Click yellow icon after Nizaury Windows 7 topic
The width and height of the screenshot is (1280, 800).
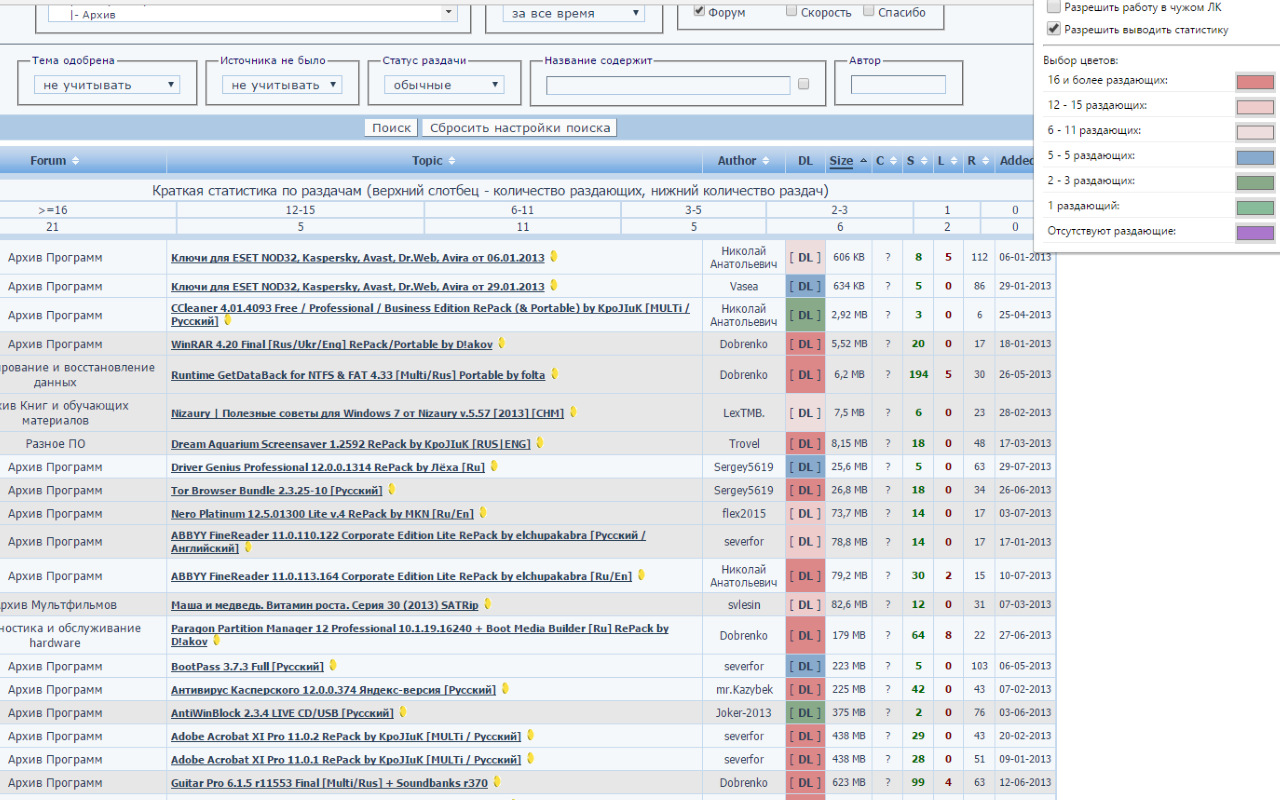pos(573,412)
